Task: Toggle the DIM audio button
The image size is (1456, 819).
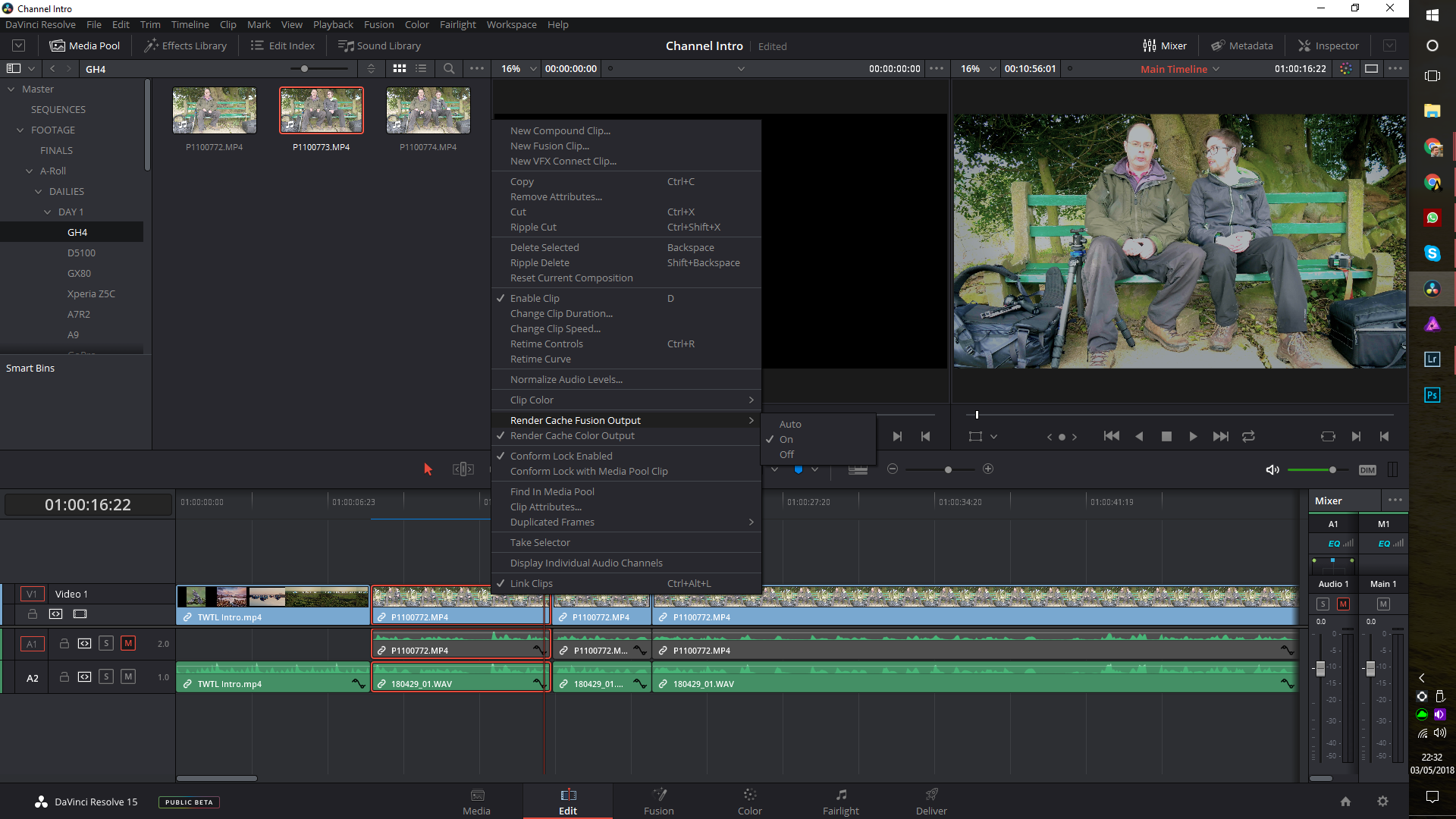Action: tap(1367, 469)
